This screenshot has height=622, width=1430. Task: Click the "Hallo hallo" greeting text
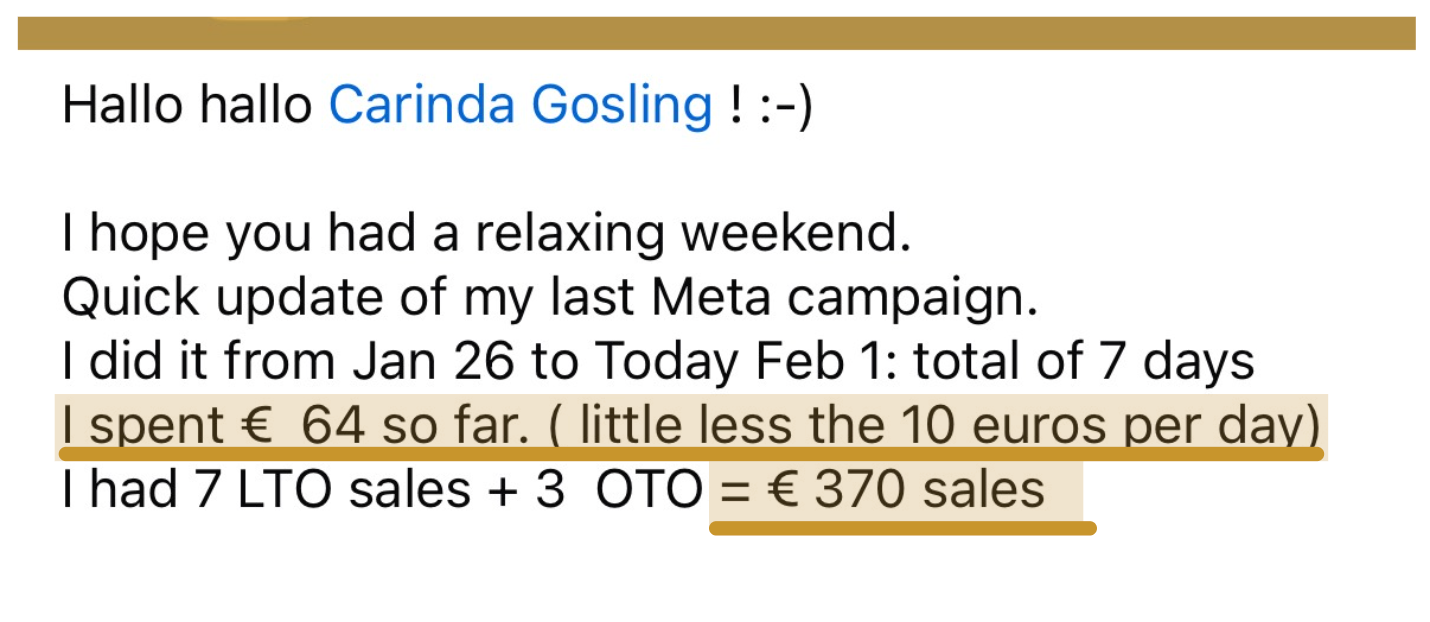click(187, 105)
